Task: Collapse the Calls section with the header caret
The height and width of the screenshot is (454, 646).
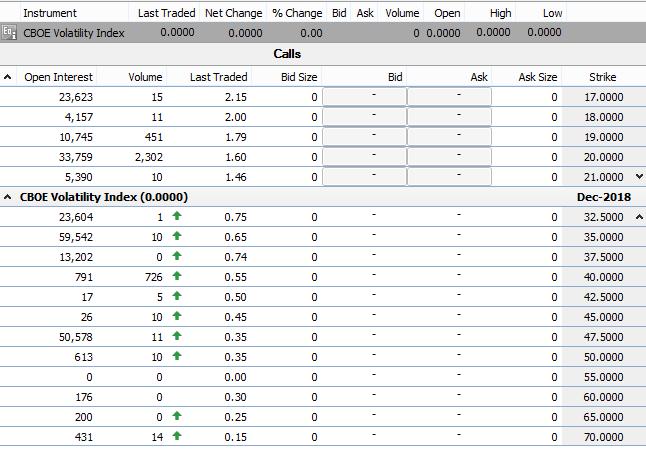Action: coord(7,77)
